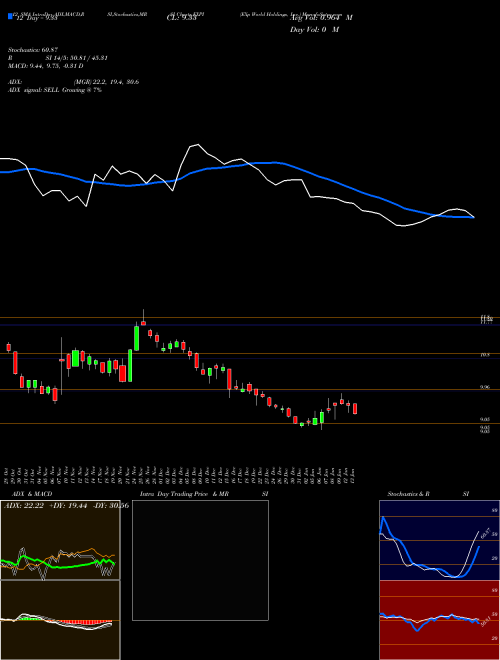Open the red RSI chart thumbnail
The image size is (500, 660).
coord(439,620)
